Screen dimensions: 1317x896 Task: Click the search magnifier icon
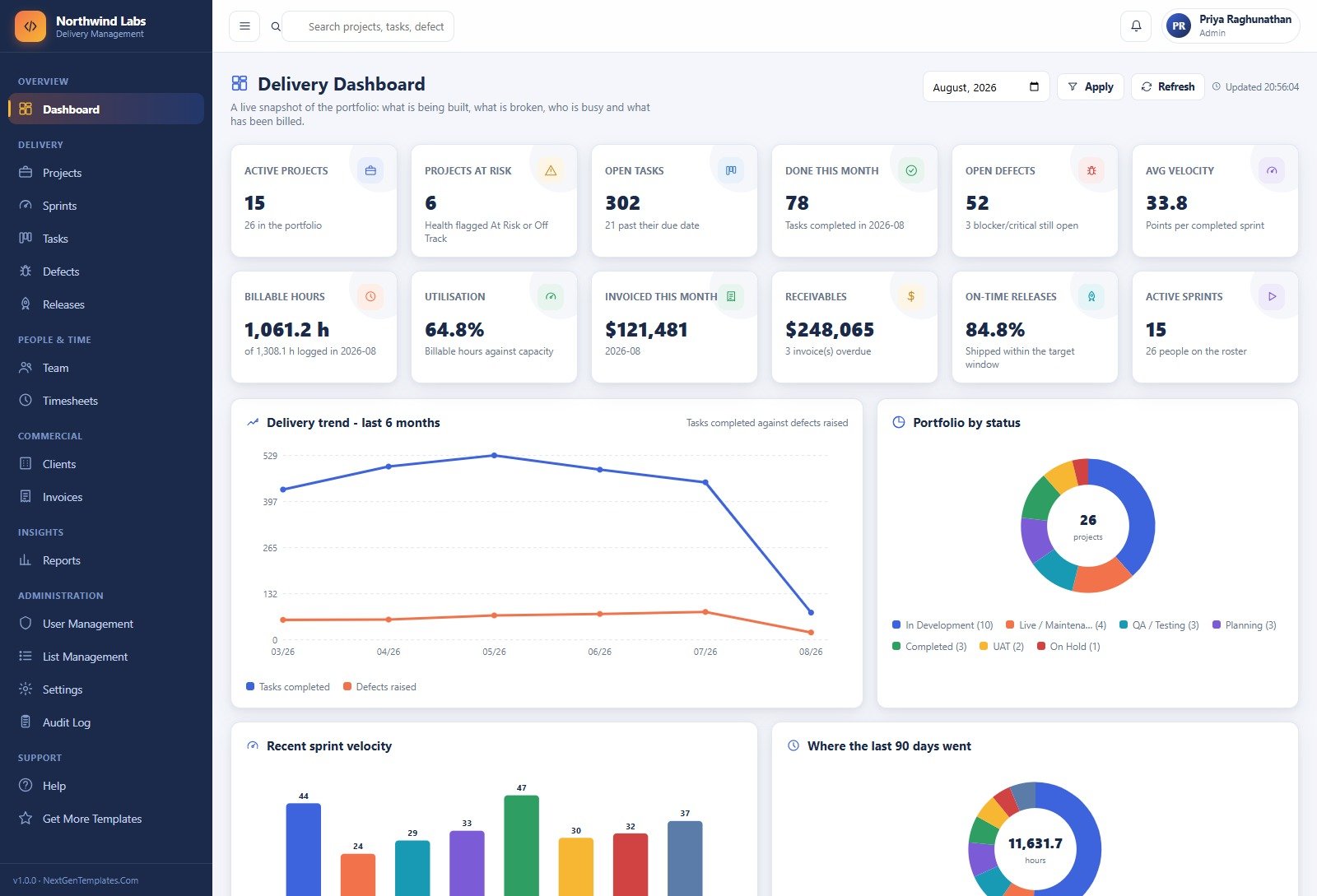[276, 27]
